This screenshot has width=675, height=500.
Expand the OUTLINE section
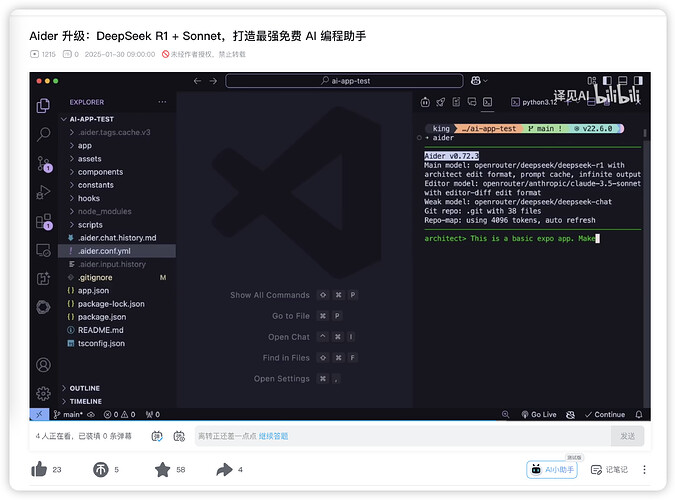(84, 388)
